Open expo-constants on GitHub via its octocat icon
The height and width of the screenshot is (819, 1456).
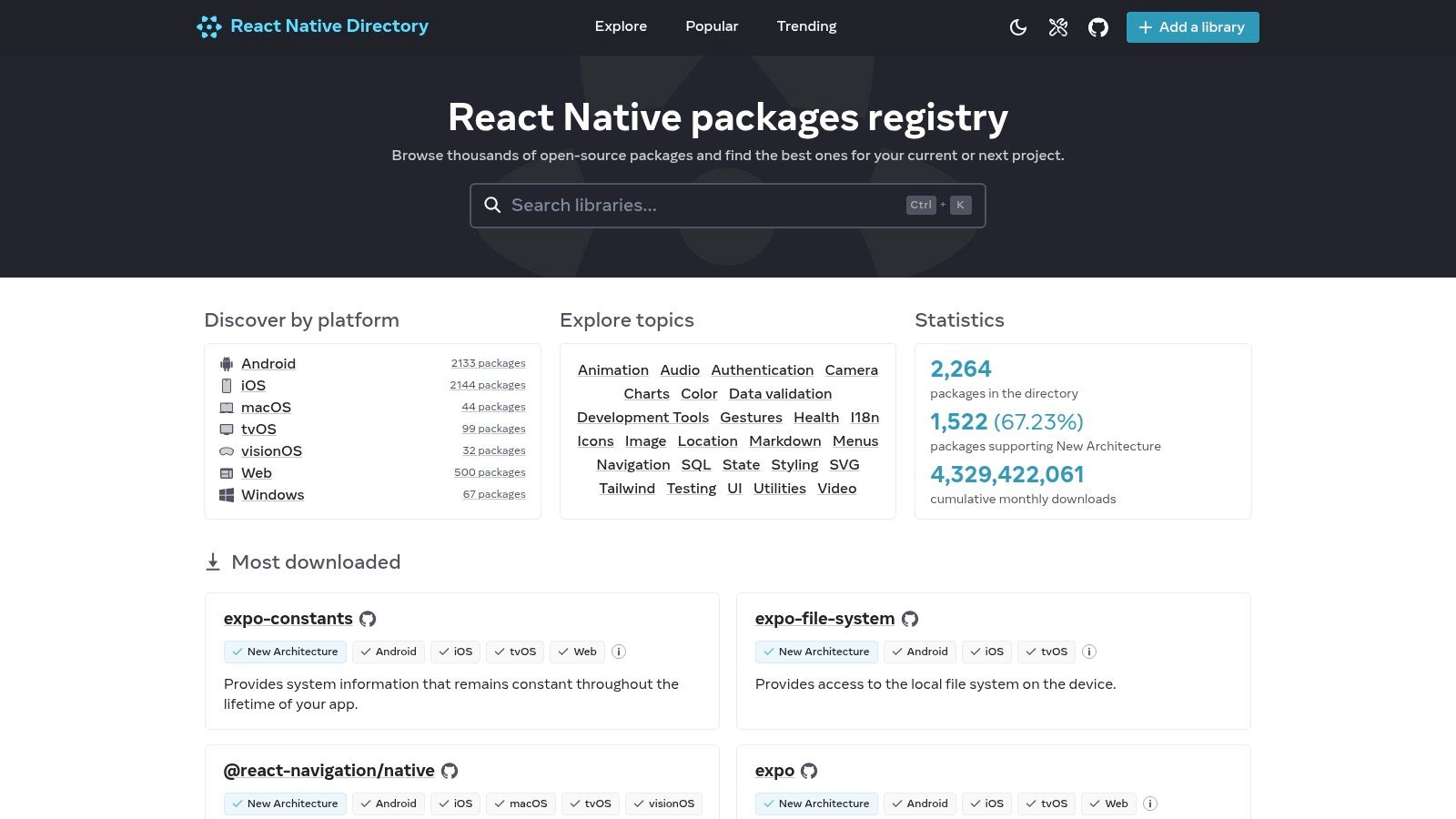[x=367, y=619]
